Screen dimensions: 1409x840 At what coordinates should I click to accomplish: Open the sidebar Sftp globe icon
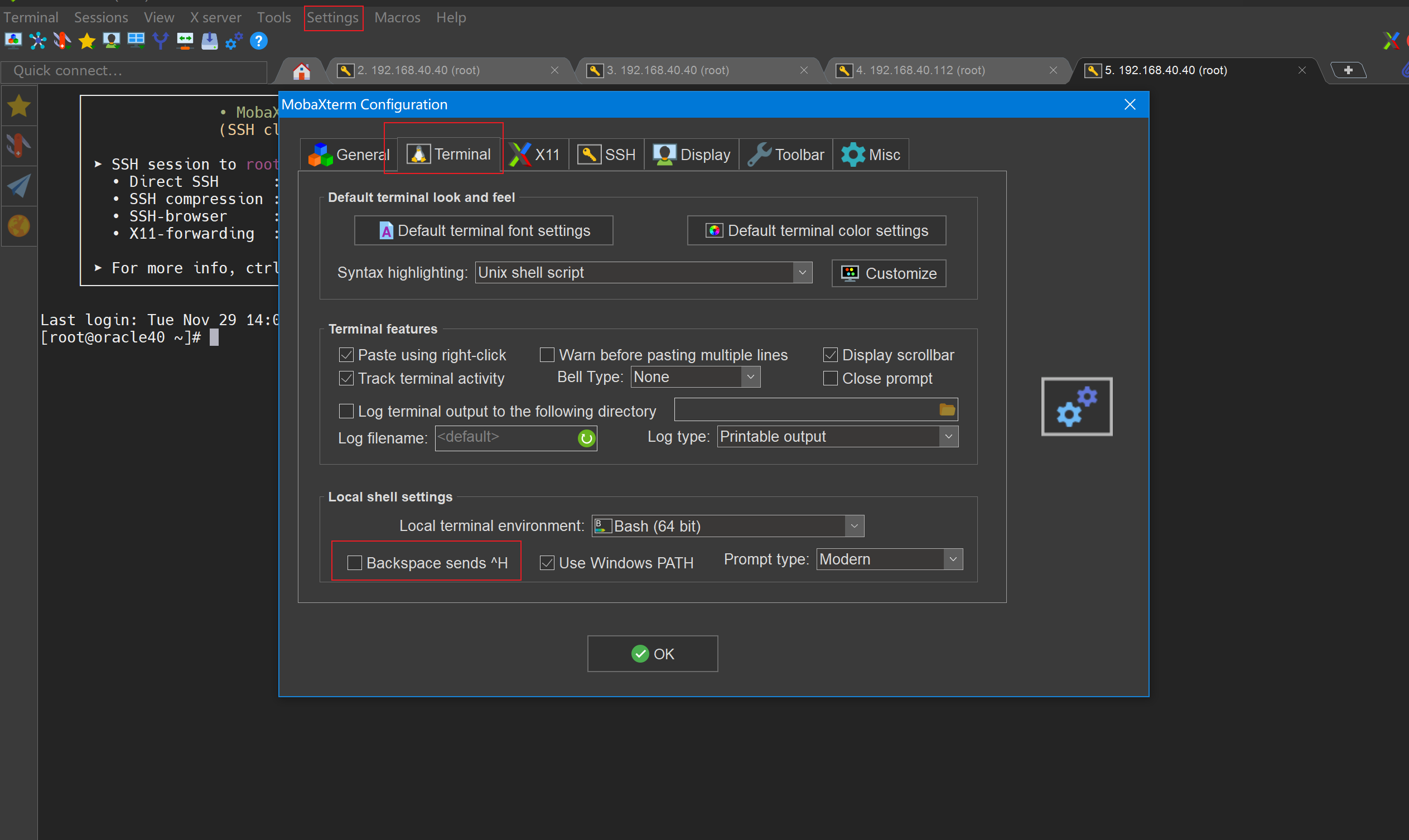pyautogui.click(x=20, y=226)
